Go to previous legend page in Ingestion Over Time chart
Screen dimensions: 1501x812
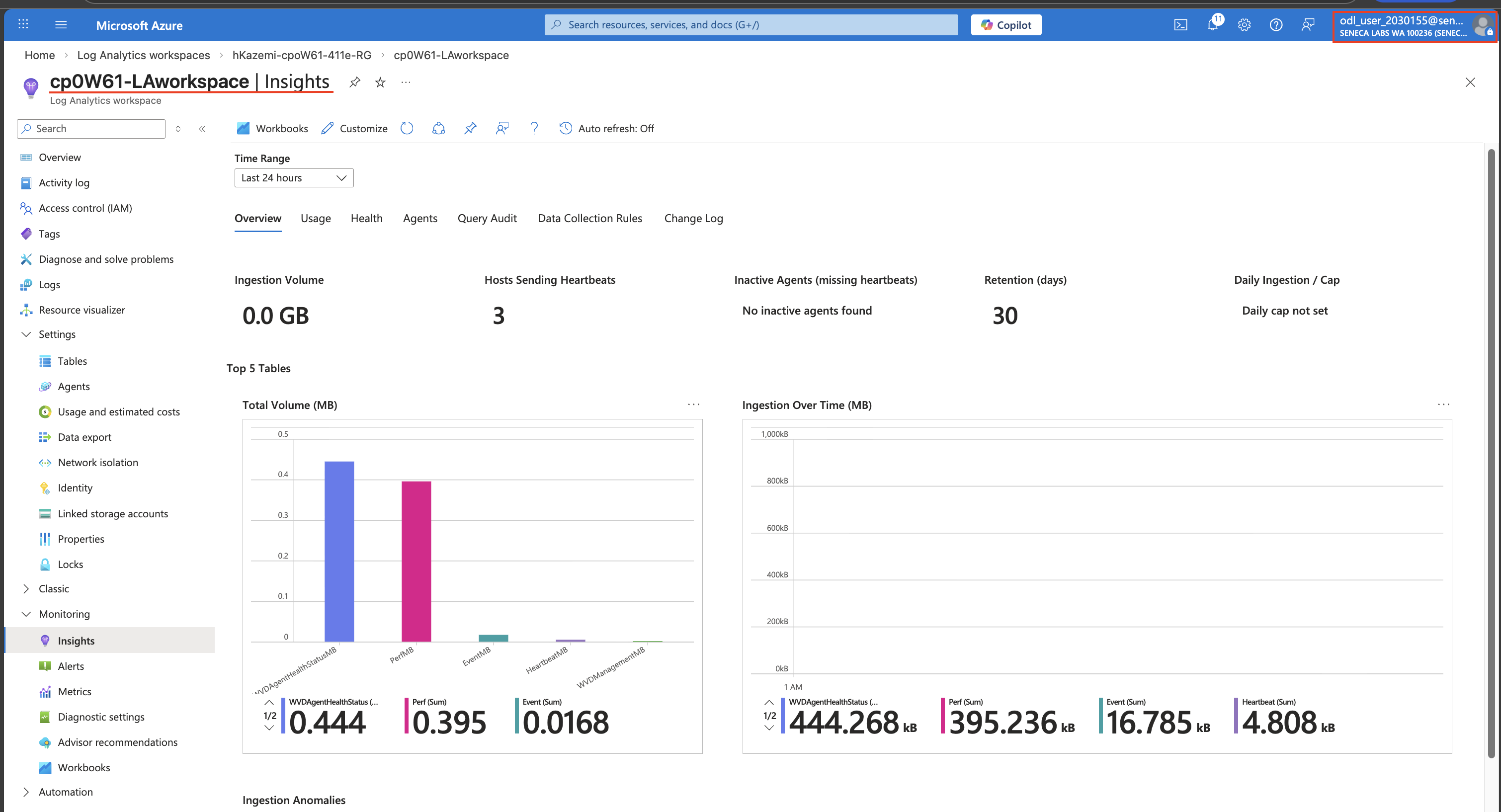[x=769, y=703]
